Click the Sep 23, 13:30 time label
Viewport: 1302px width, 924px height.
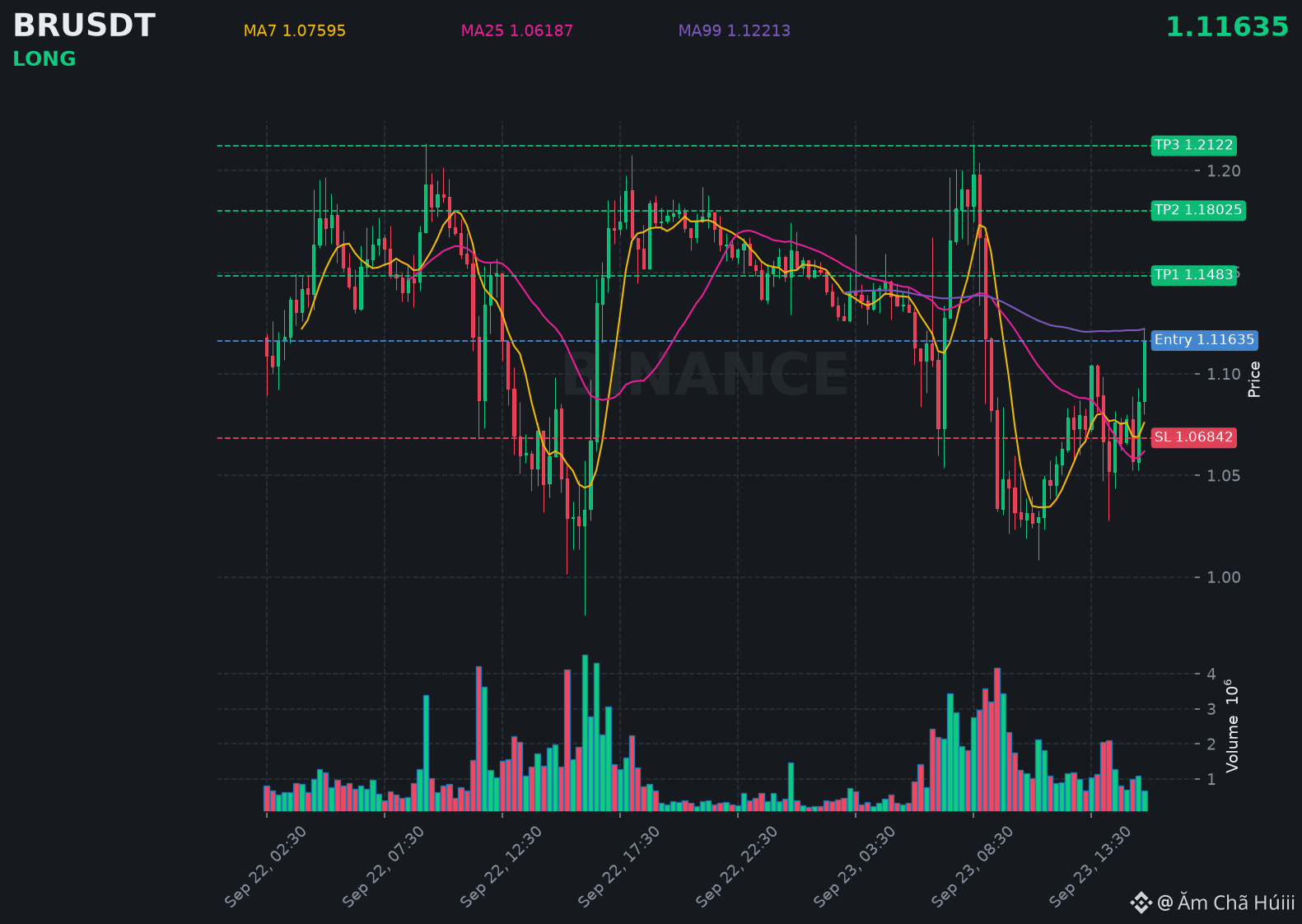click(1090, 867)
